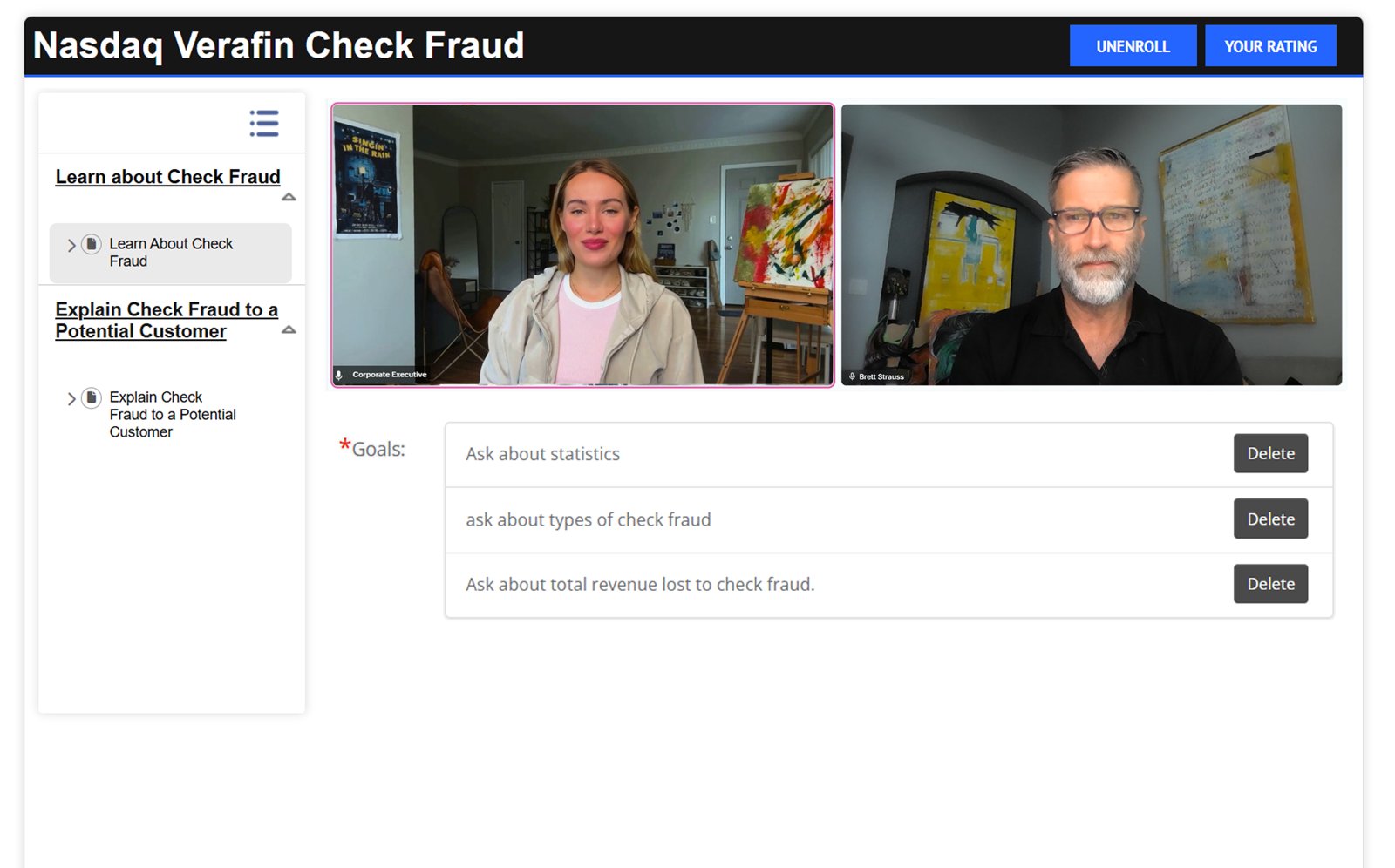Viewport: 1395px width, 868px height.
Task: Open the sidebar list menu icon
Action: click(x=263, y=123)
